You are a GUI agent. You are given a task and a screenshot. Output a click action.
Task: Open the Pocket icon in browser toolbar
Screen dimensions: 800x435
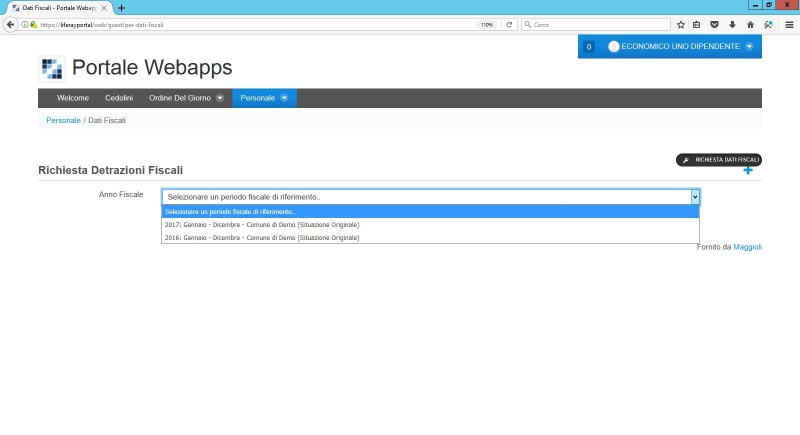pyautogui.click(x=714, y=24)
